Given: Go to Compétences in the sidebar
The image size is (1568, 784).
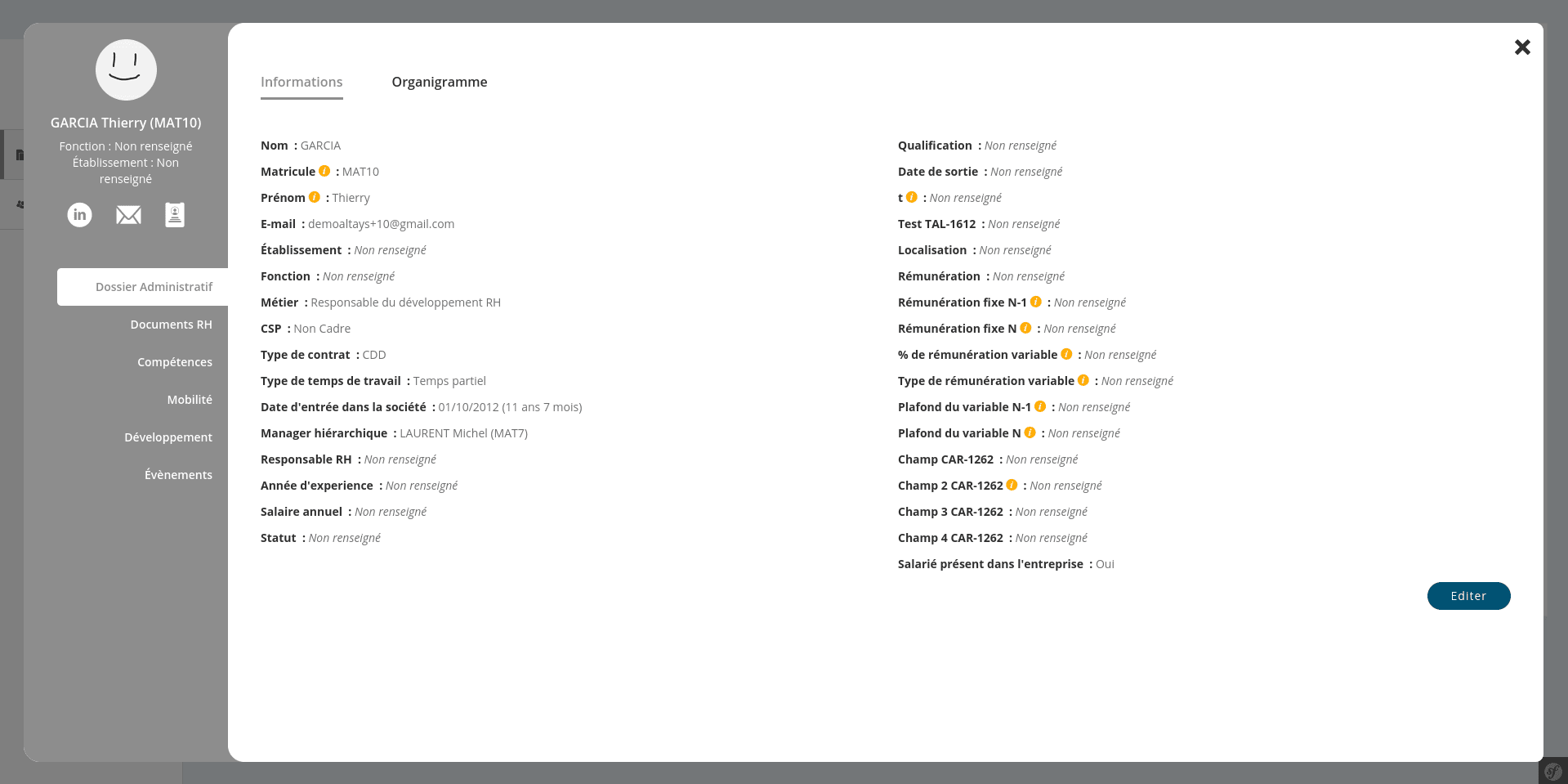Looking at the screenshot, I should pos(174,362).
